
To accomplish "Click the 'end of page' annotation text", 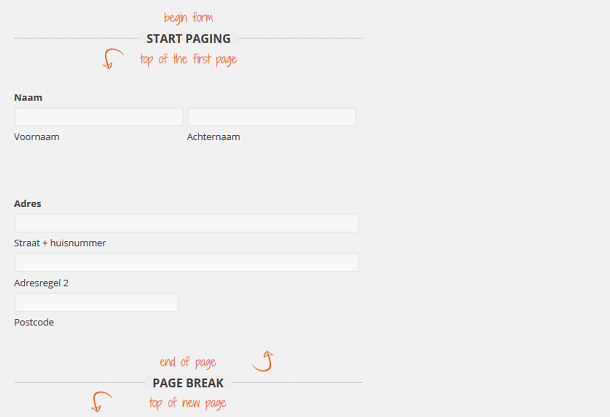I will coord(188,362).
